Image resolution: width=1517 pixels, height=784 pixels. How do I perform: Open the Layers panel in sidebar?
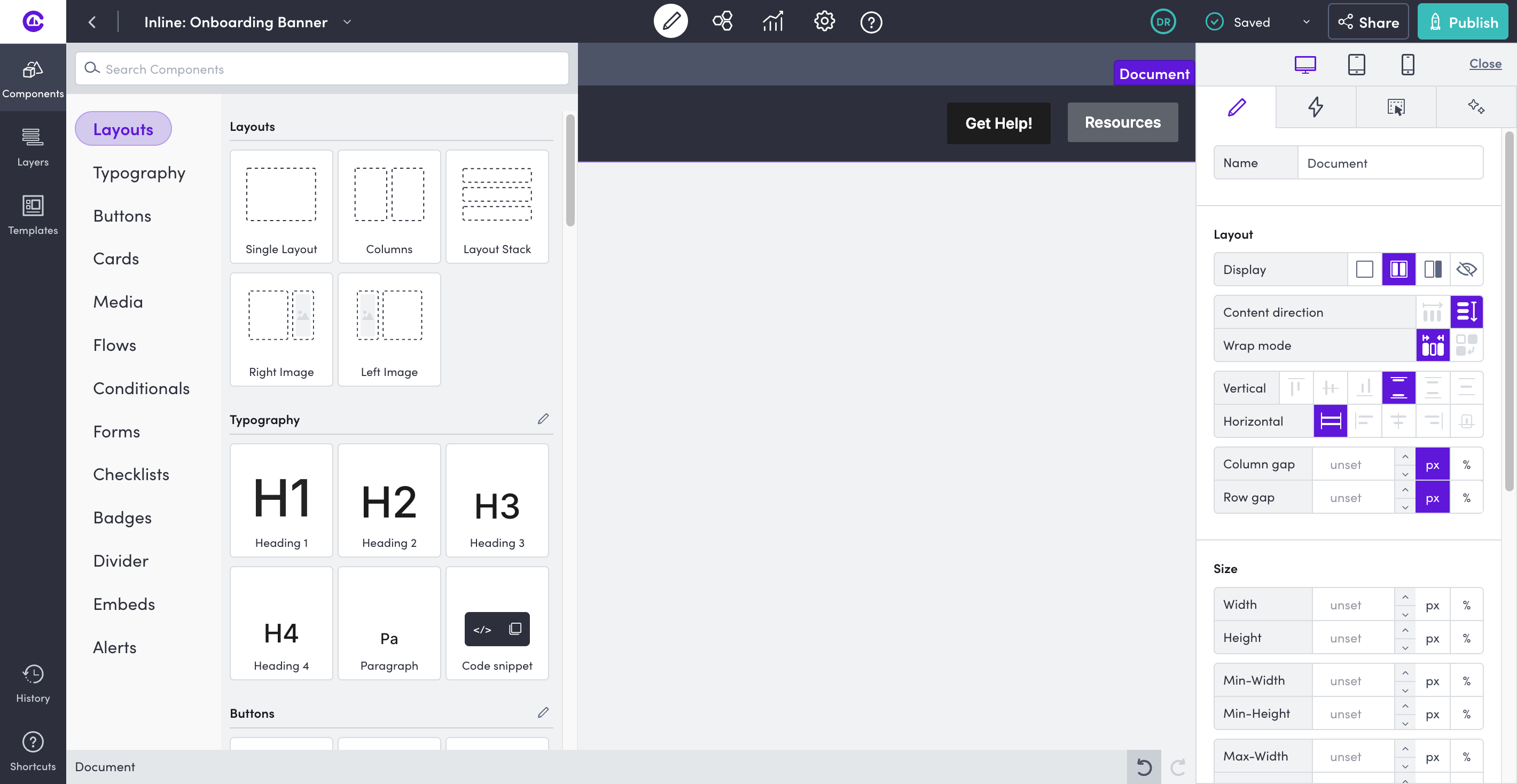[x=33, y=147]
